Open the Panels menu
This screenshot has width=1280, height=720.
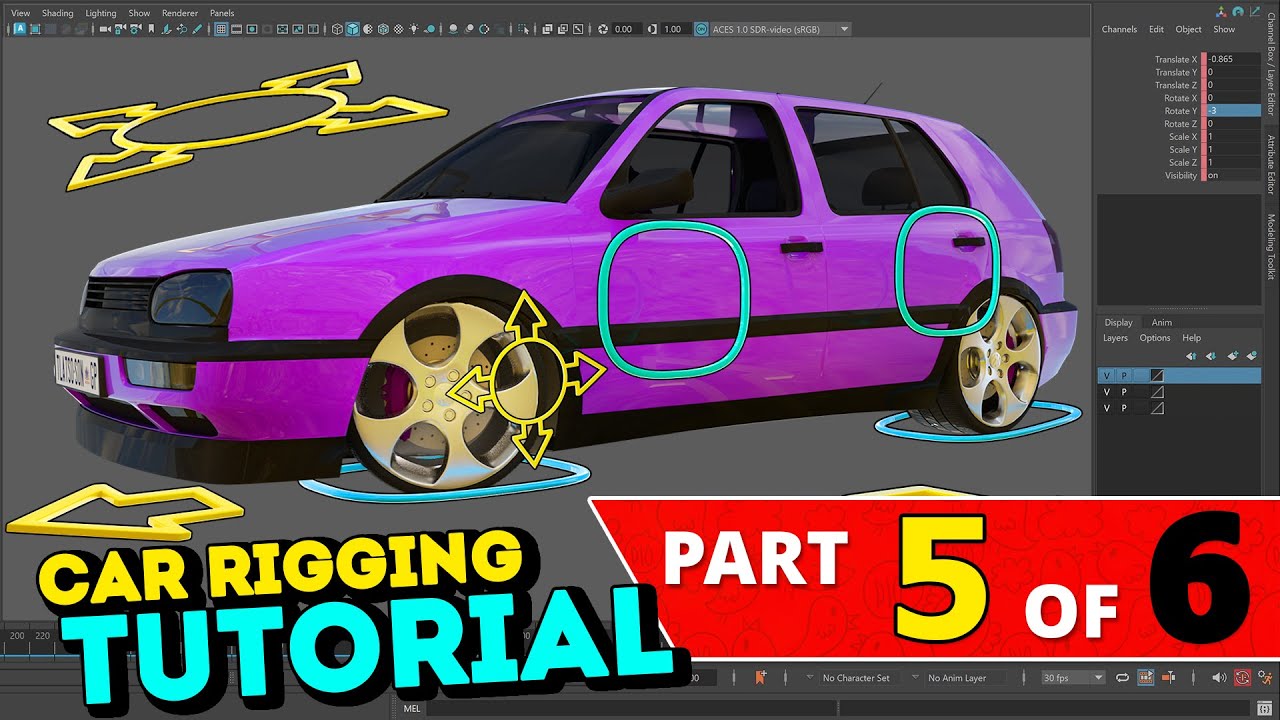(222, 13)
